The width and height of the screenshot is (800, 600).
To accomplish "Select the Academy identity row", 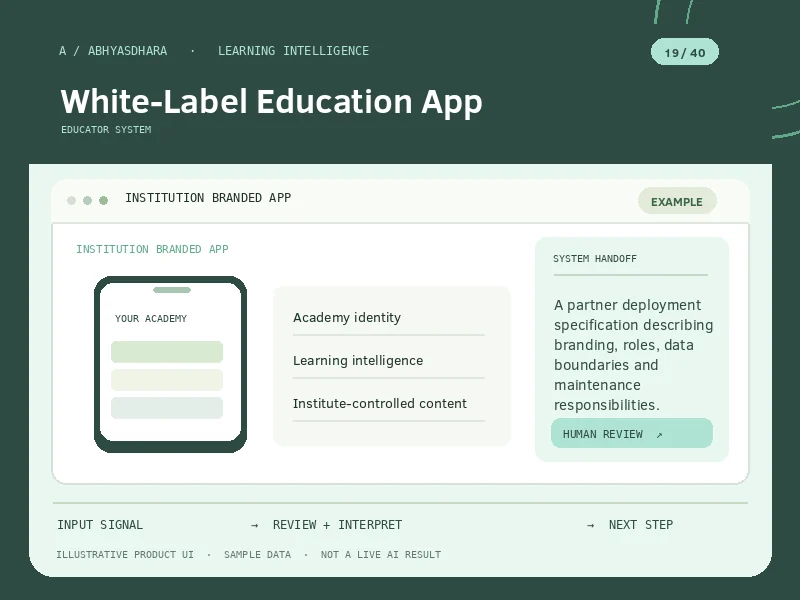I will tap(389, 319).
